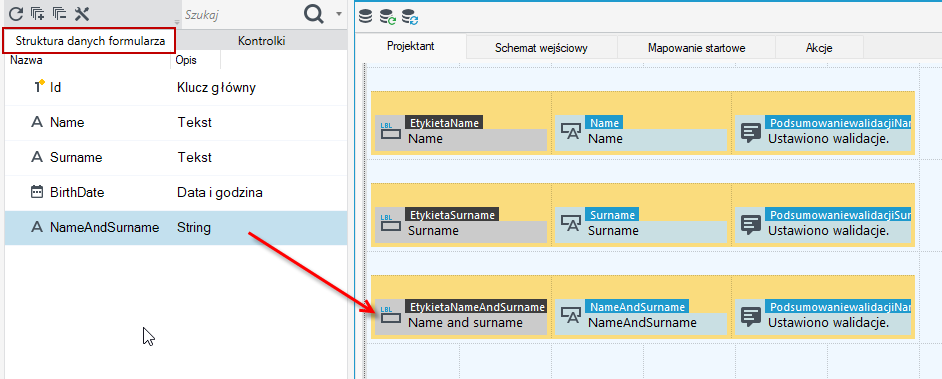
Task: Click the 'String' description cell
Action: pos(193,228)
